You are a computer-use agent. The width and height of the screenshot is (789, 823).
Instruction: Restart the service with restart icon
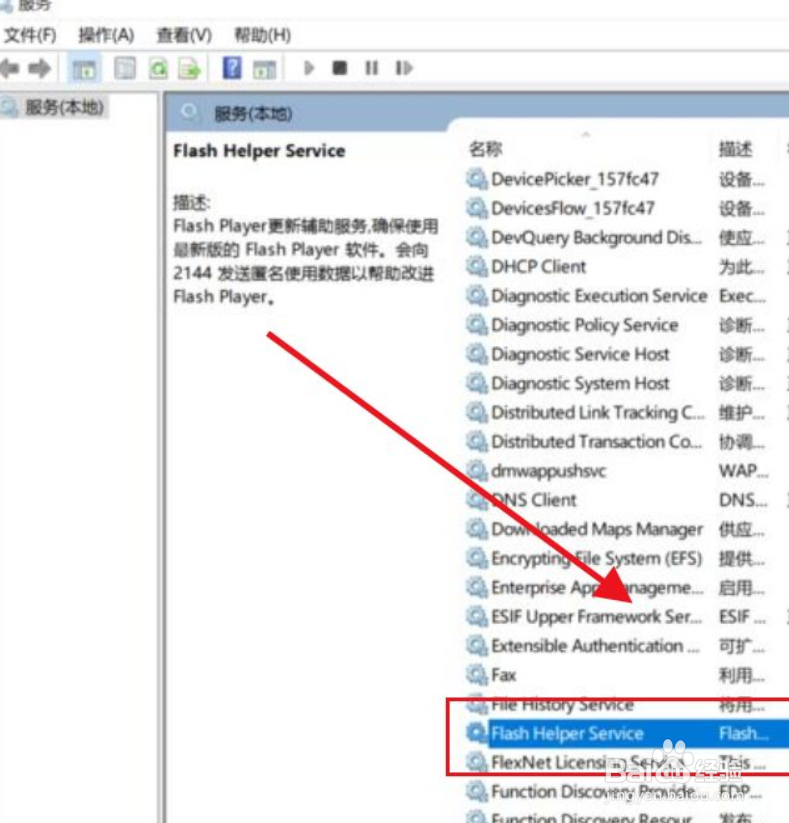[404, 68]
